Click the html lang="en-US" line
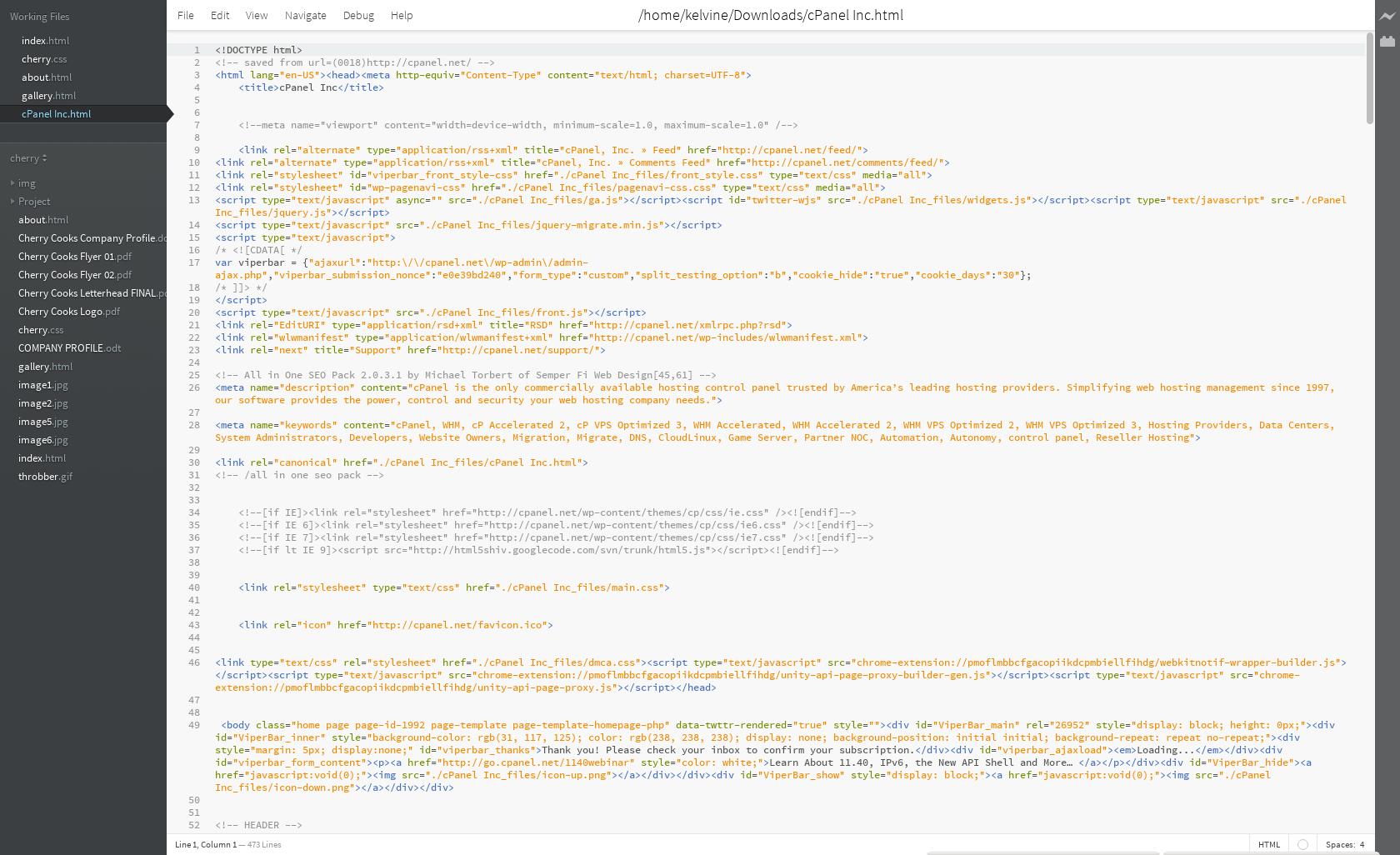 click(x=483, y=75)
